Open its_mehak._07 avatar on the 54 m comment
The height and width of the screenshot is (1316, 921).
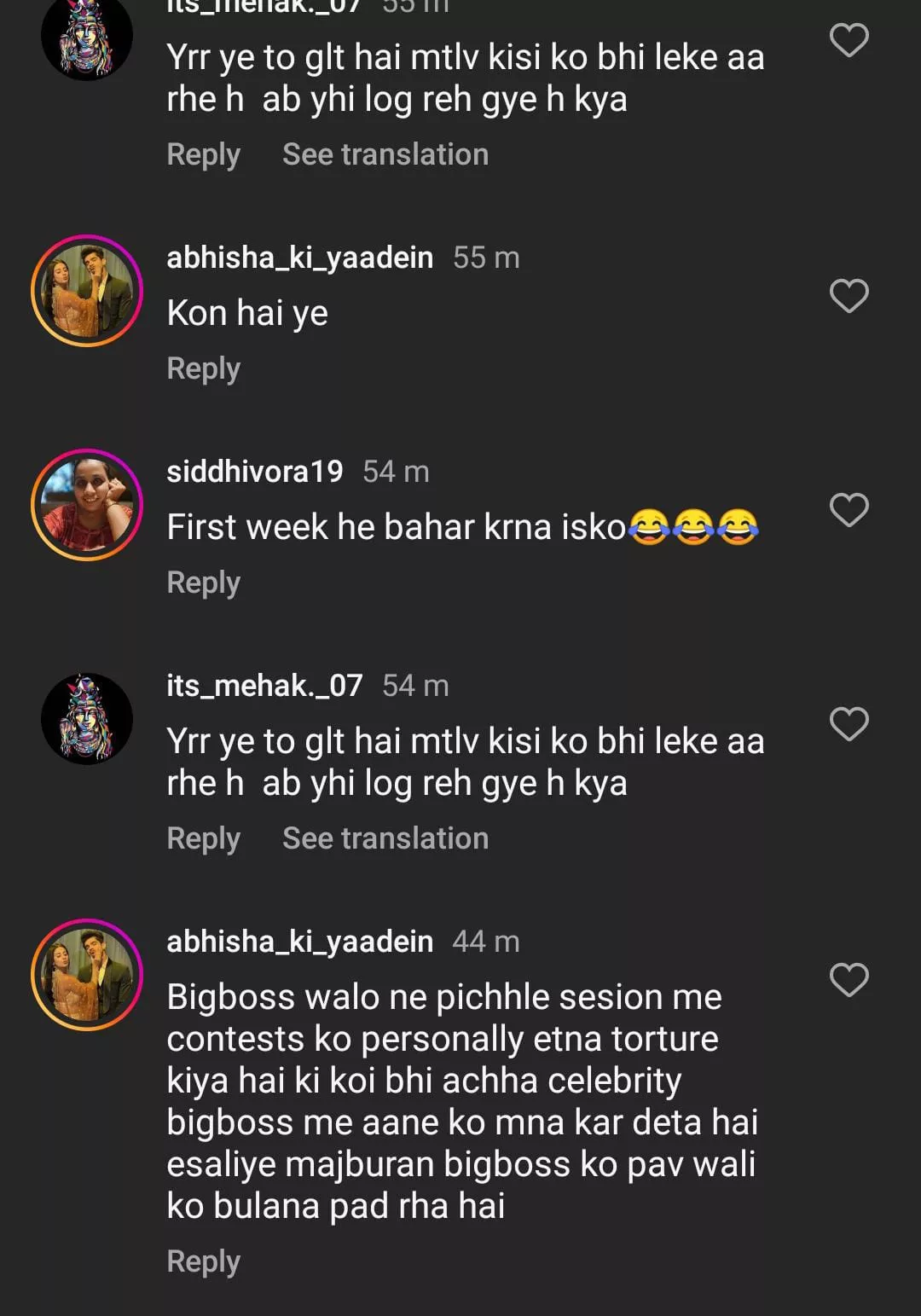pos(87,719)
